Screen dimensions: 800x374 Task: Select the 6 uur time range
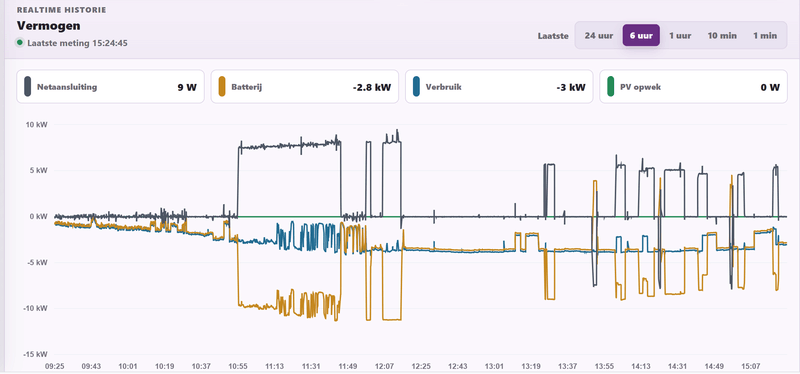tap(641, 36)
